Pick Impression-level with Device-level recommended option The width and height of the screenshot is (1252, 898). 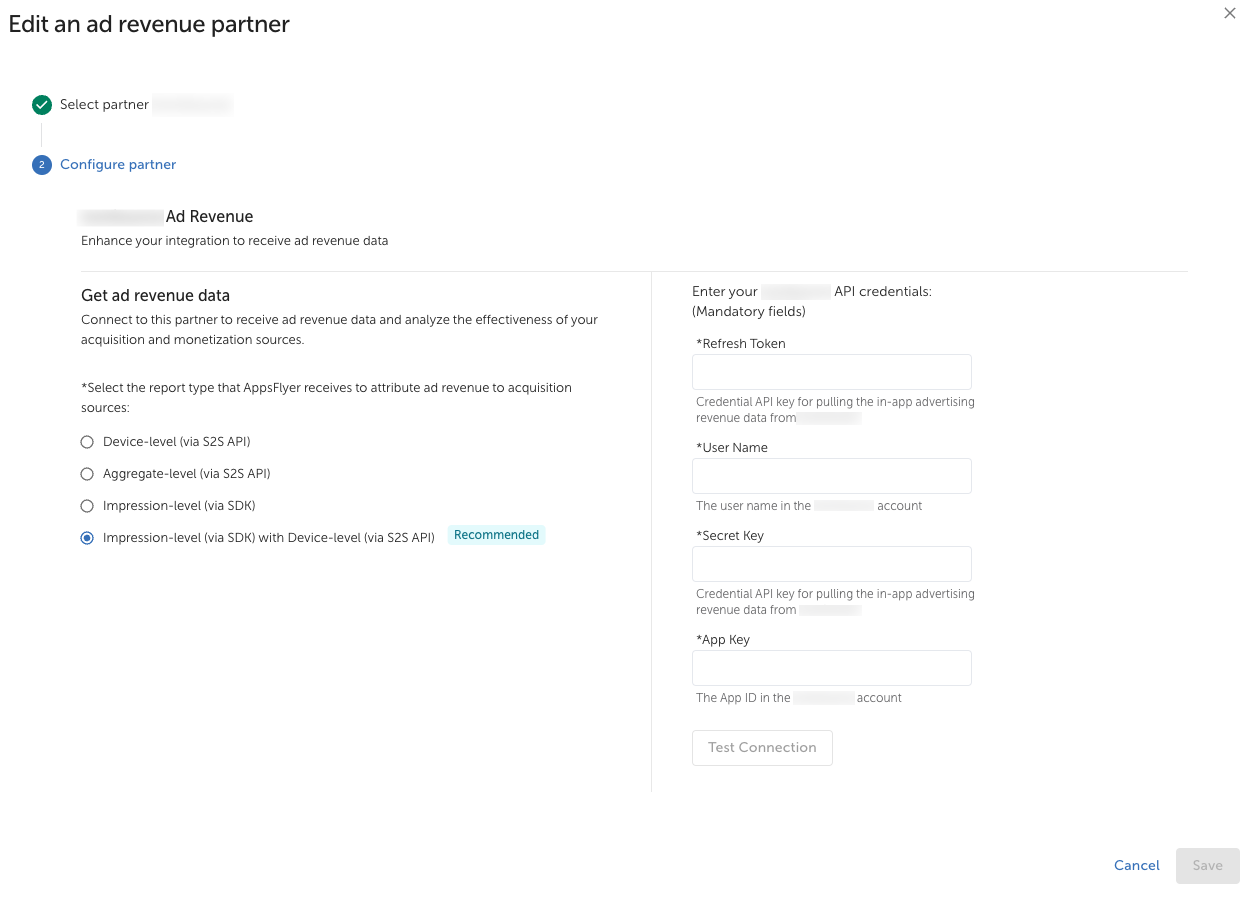click(x=87, y=538)
